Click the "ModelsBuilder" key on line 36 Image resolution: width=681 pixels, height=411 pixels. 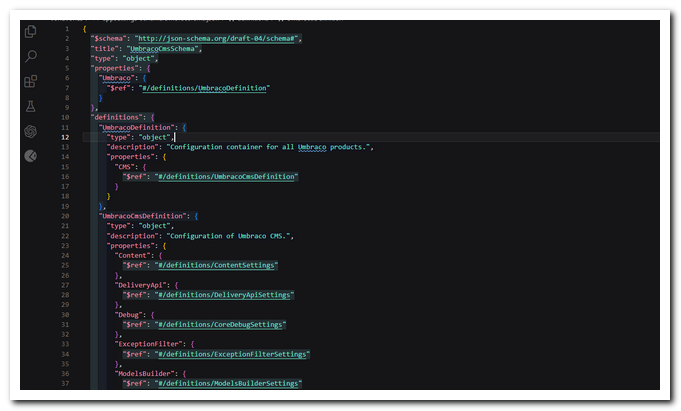tap(145, 374)
